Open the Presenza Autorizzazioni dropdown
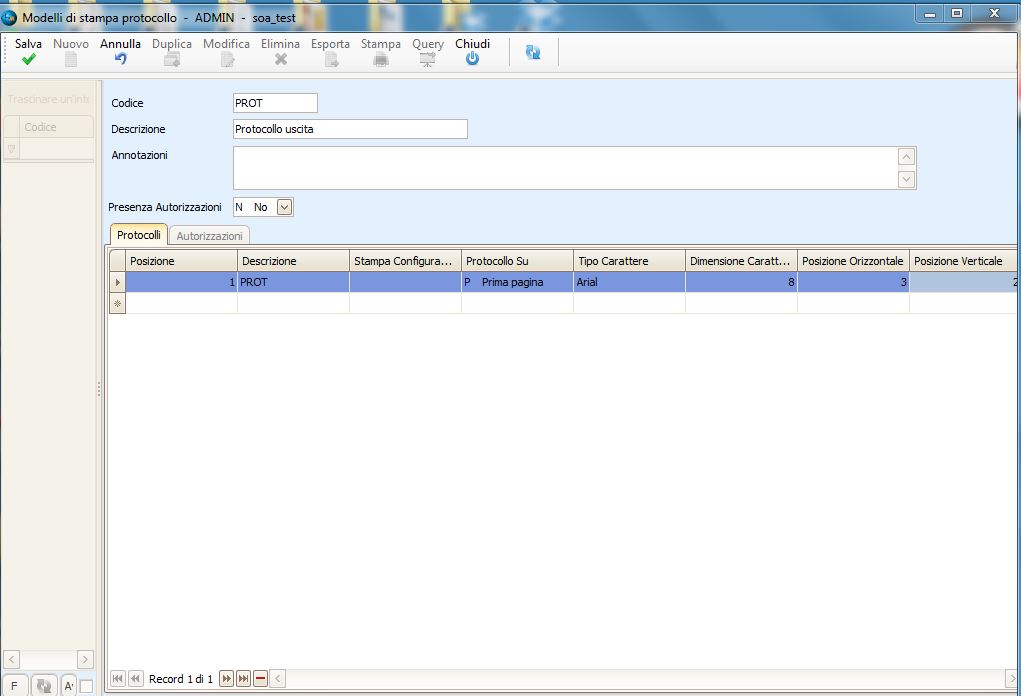Screen dimensions: 1021x696 [x=284, y=207]
